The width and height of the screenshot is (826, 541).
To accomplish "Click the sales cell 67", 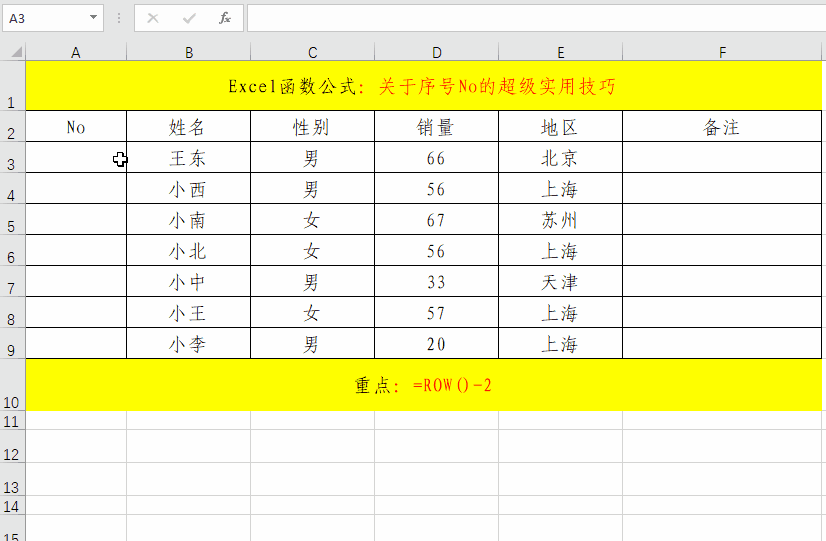I will pos(436,220).
